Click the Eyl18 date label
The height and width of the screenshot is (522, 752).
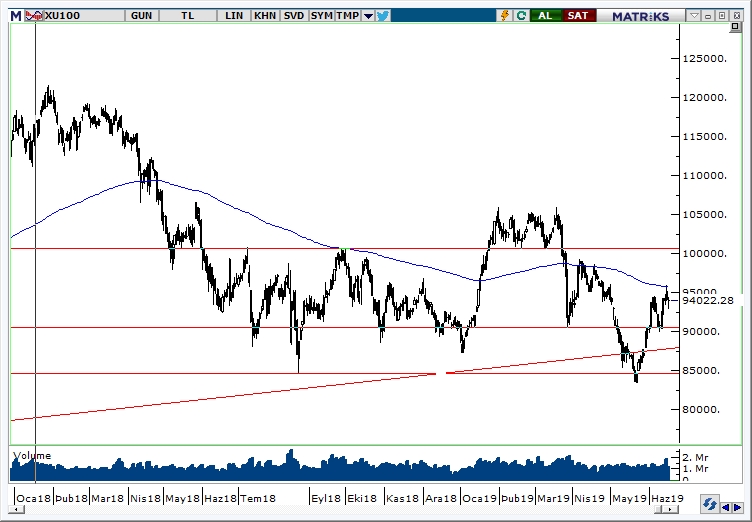(x=326, y=498)
